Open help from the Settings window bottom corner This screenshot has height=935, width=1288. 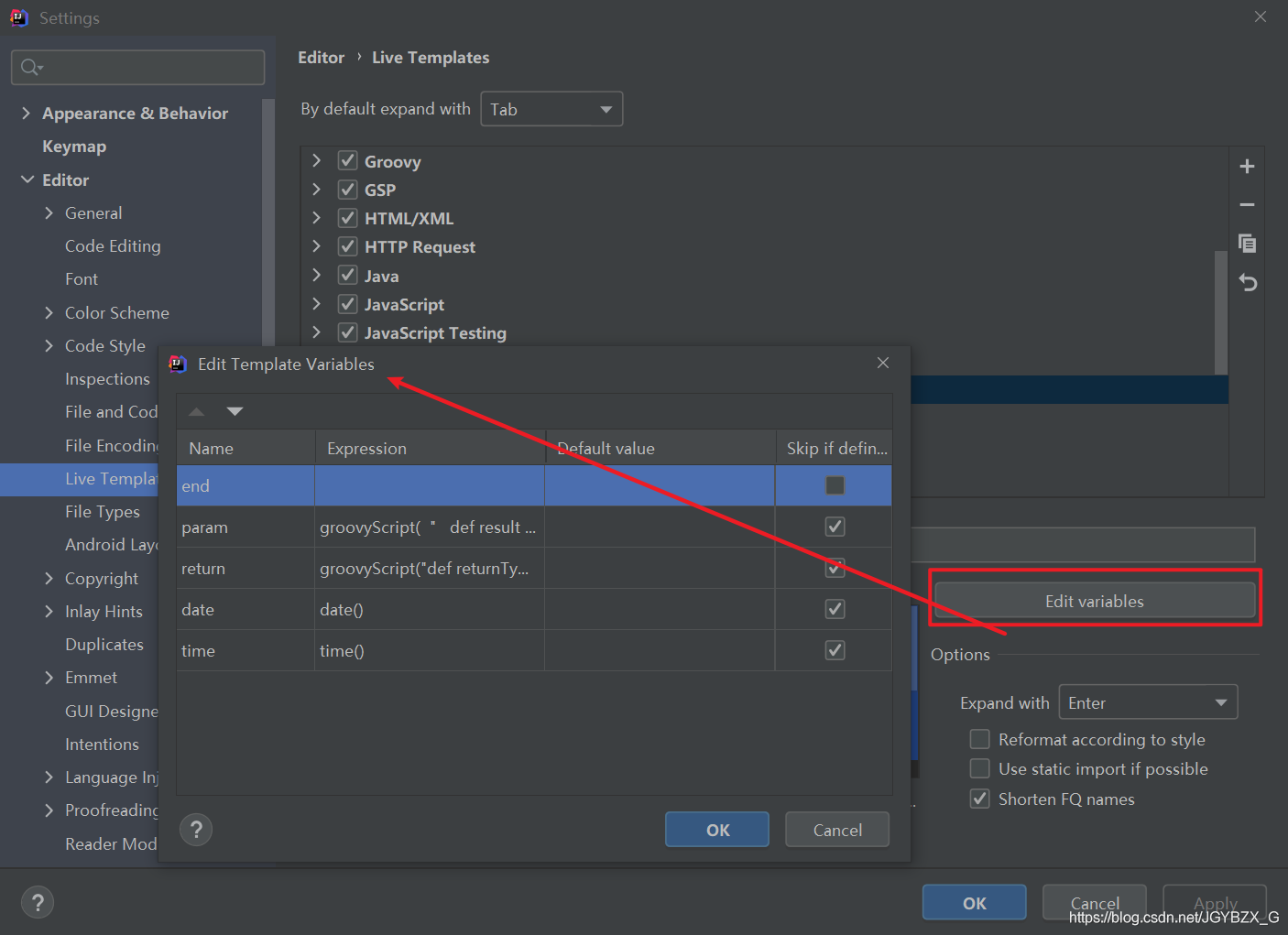(x=37, y=903)
